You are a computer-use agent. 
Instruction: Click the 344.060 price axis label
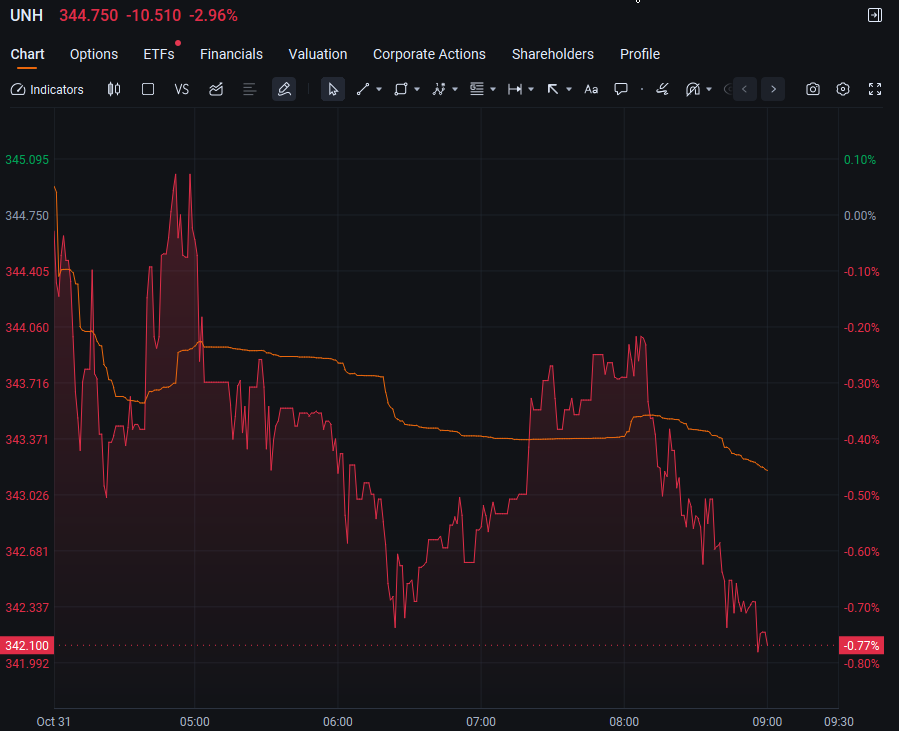pos(27,328)
